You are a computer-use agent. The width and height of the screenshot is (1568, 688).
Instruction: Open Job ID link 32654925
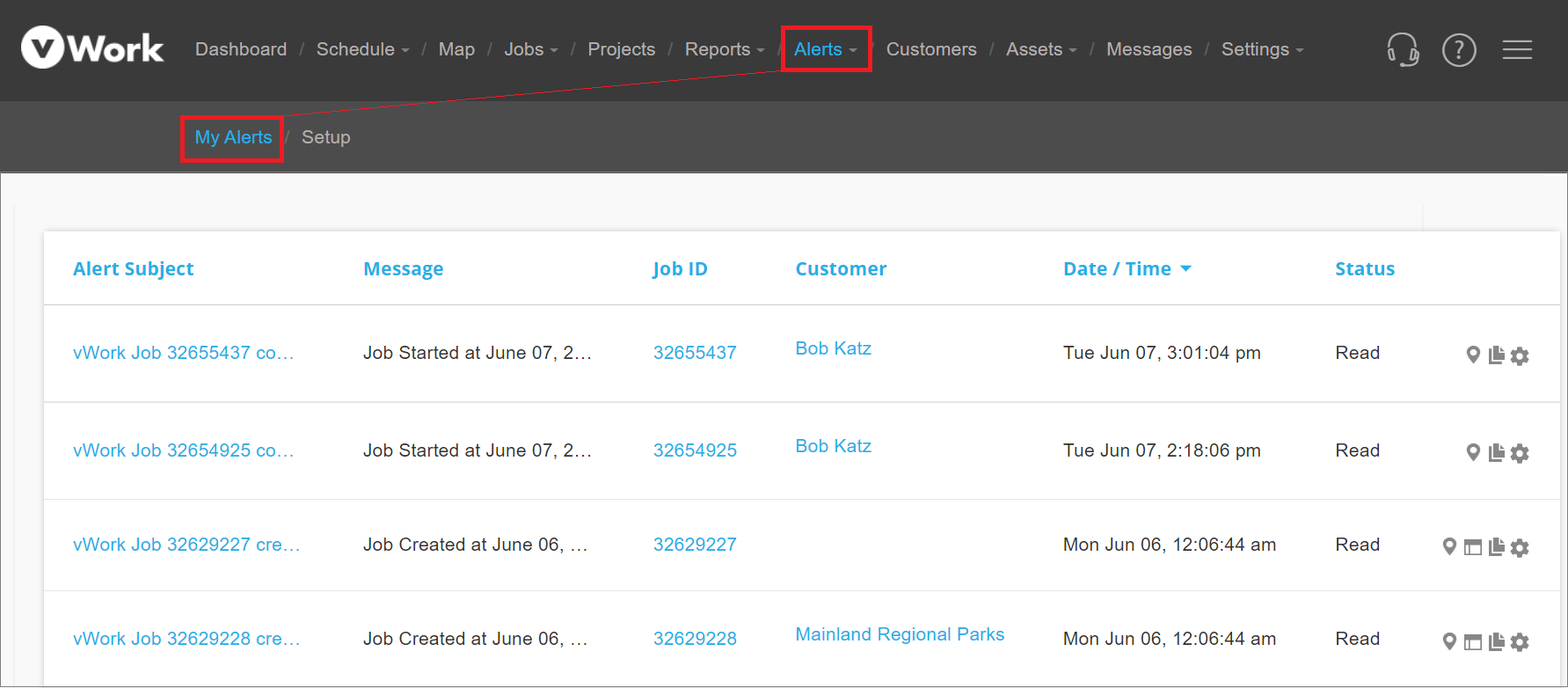pos(695,450)
